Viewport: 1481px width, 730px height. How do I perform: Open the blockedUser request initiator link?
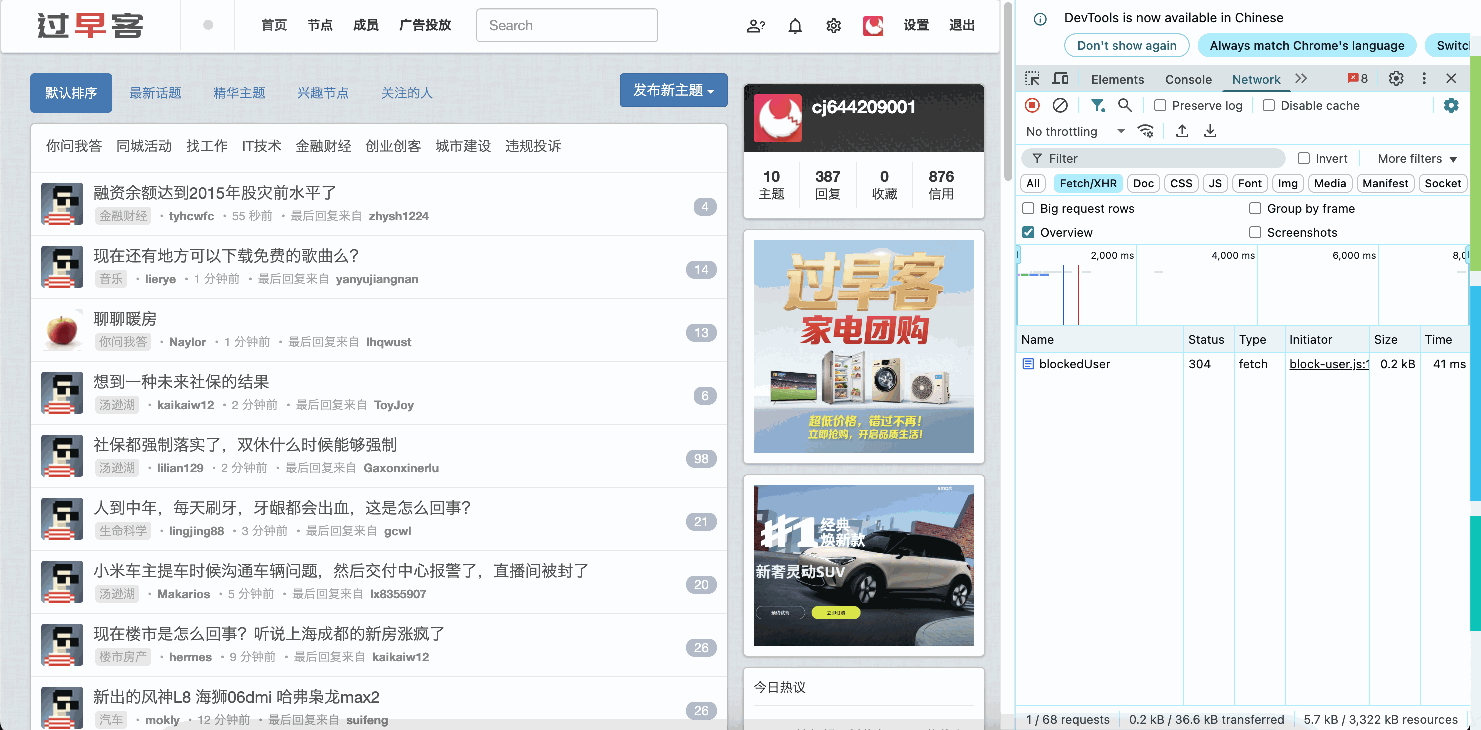pyautogui.click(x=1326, y=364)
